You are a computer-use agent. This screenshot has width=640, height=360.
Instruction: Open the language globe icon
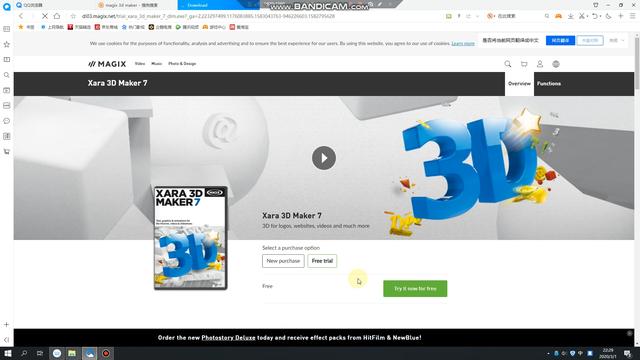(x=556, y=64)
